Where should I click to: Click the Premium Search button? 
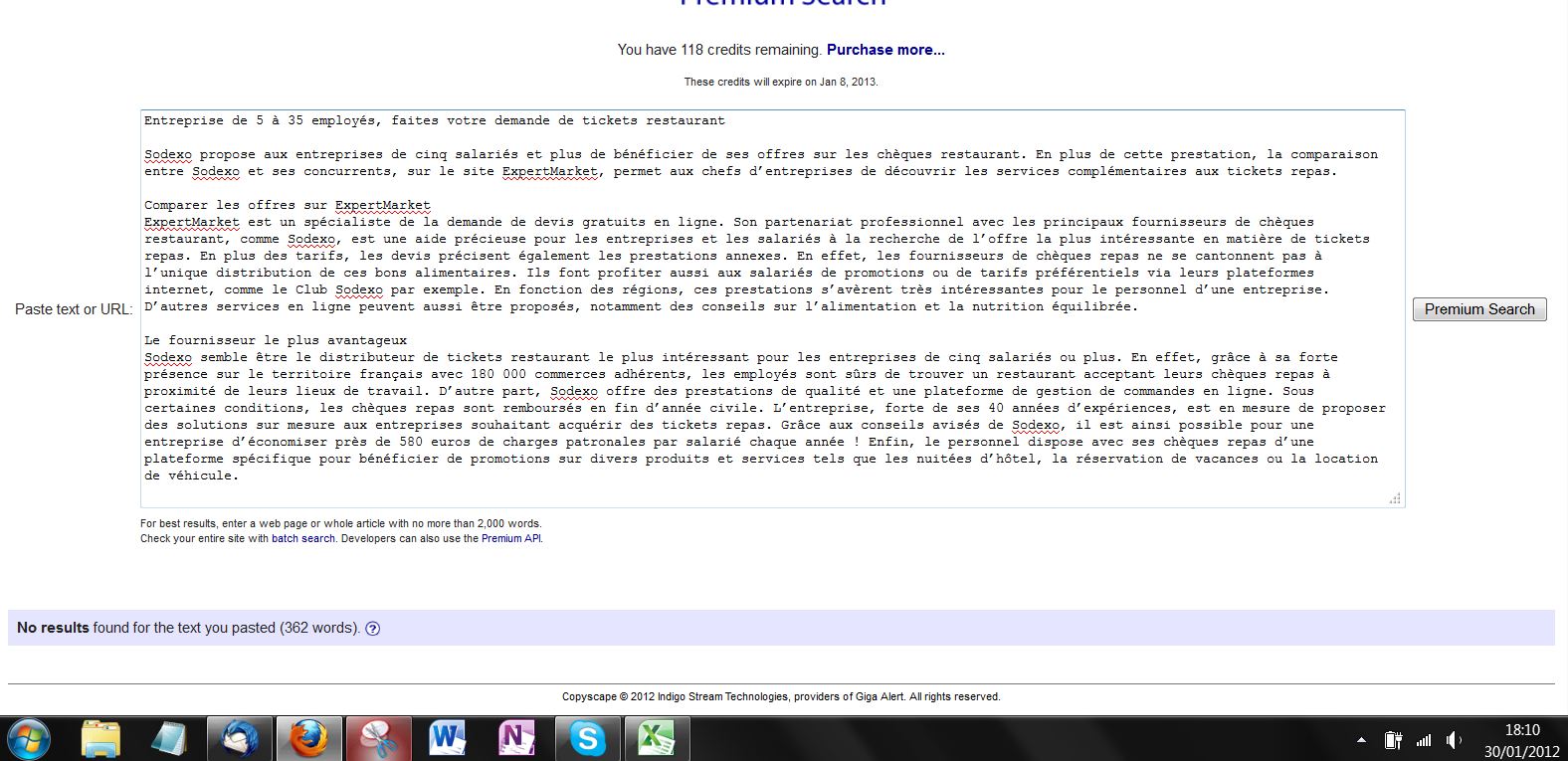tap(1478, 309)
